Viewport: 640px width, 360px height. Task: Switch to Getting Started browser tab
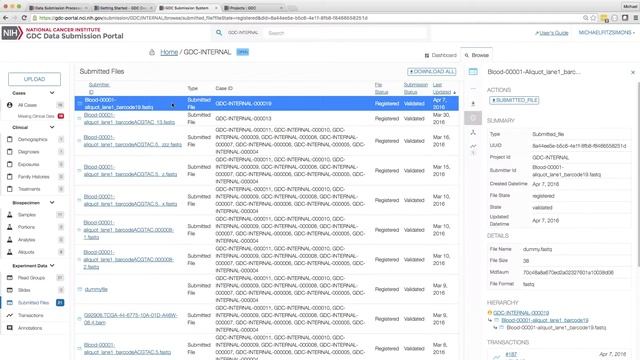pos(124,8)
